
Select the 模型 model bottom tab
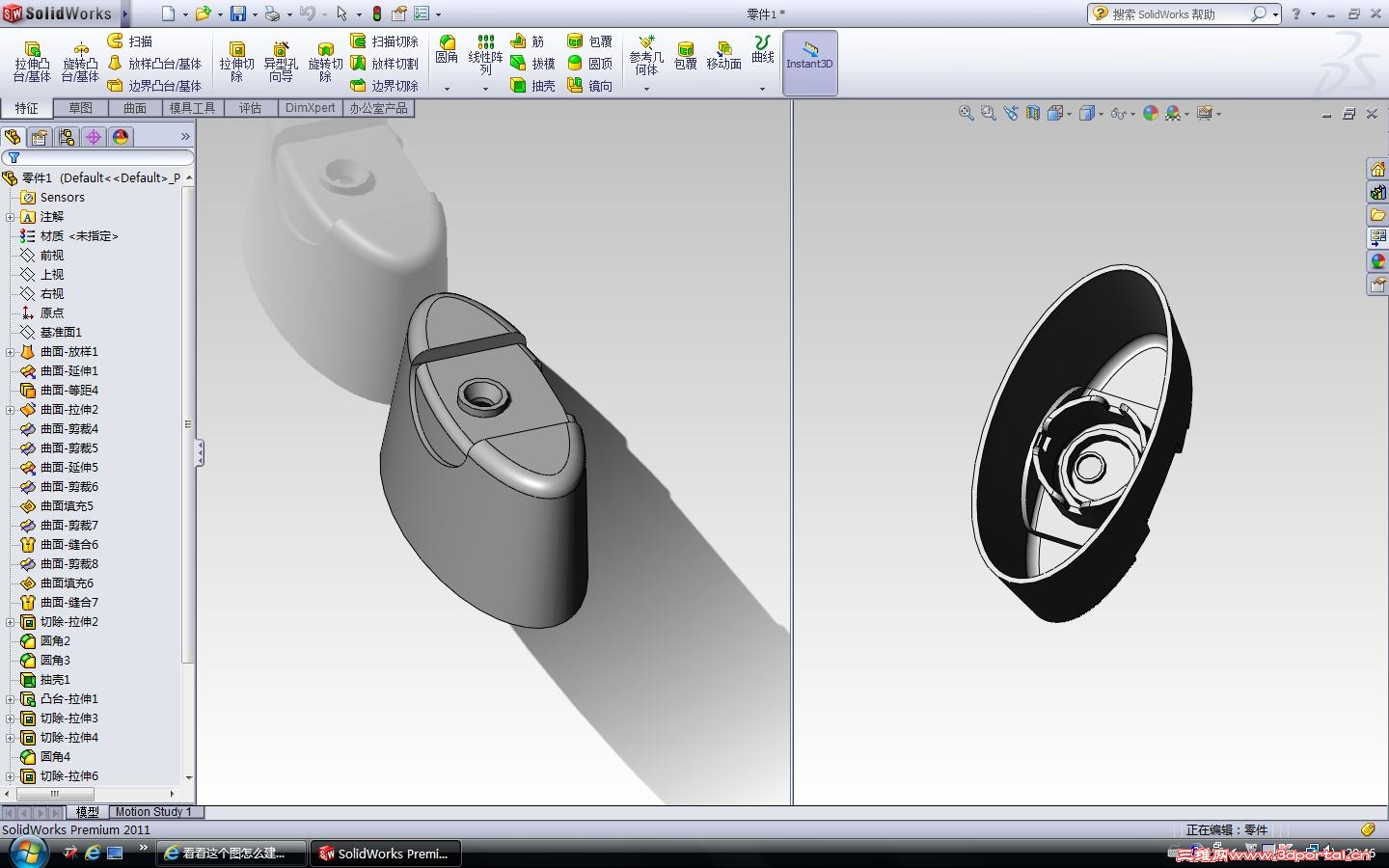(x=87, y=812)
